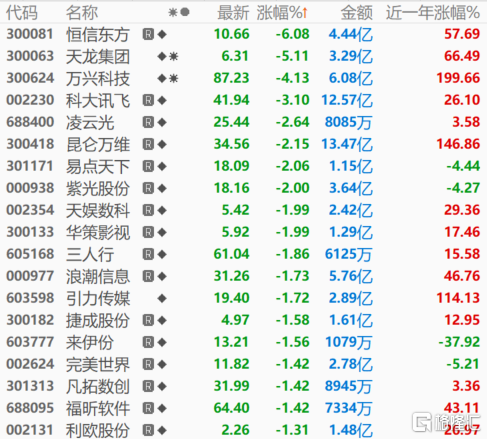Click the 名称 column header

point(82,13)
